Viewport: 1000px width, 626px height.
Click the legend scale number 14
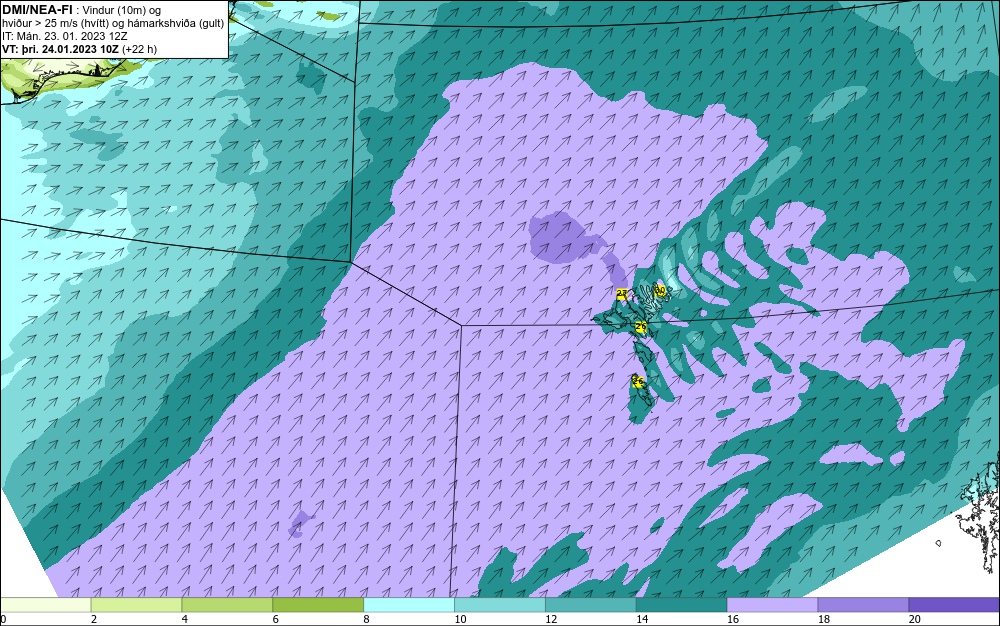click(x=642, y=619)
